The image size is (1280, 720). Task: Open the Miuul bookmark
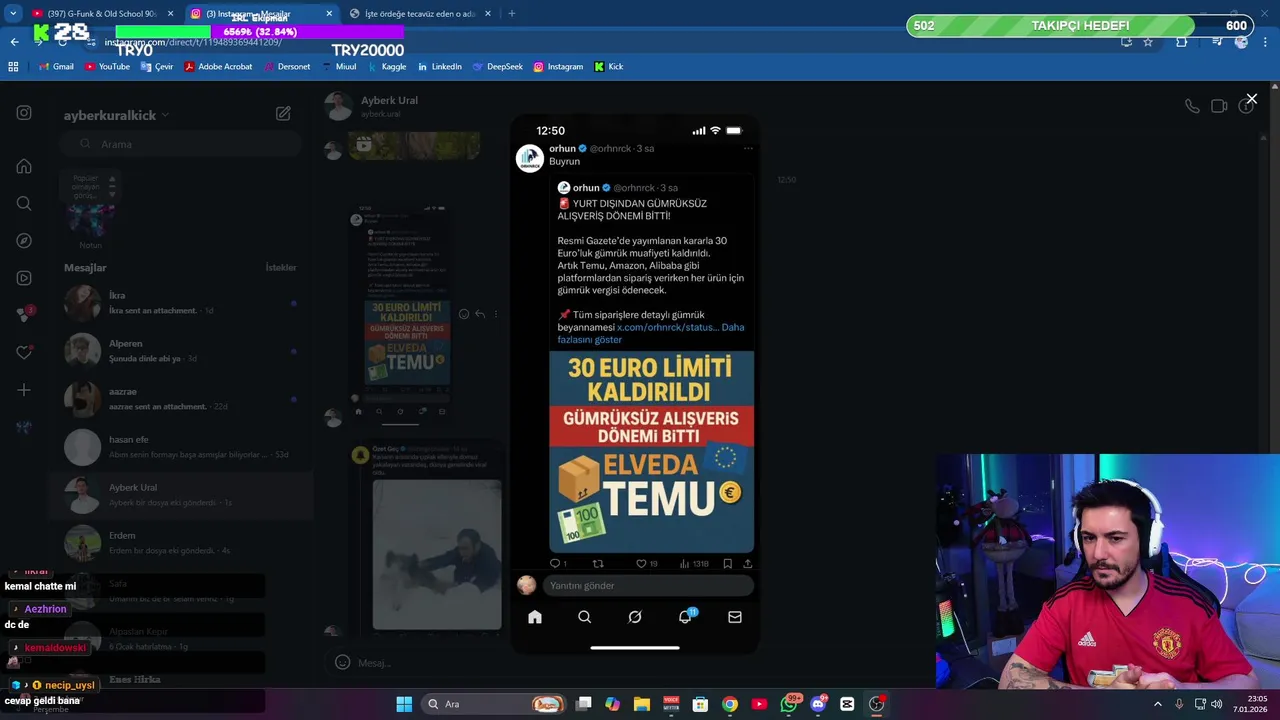coord(340,67)
